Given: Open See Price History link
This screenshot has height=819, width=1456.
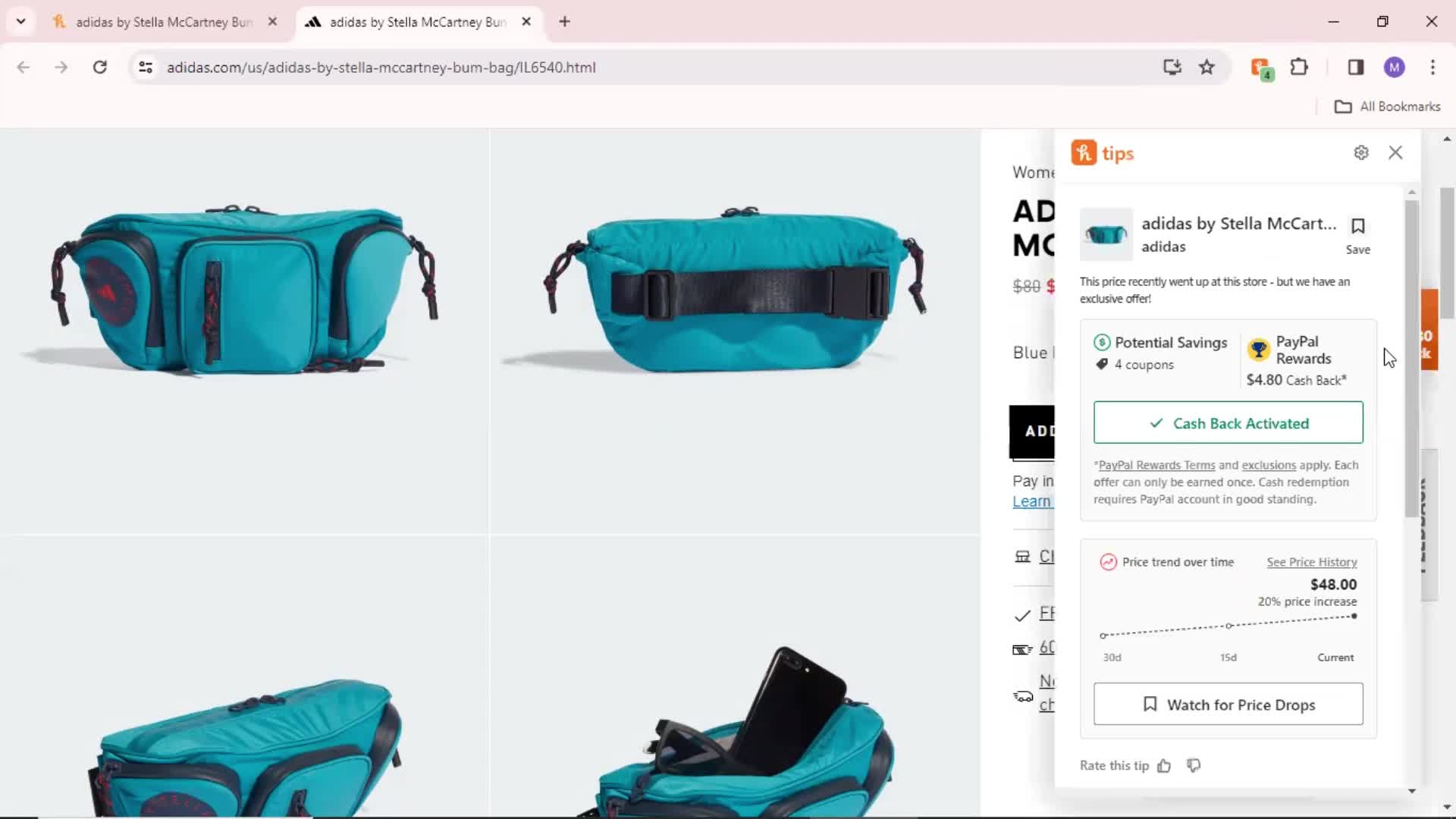Looking at the screenshot, I should point(1311,562).
